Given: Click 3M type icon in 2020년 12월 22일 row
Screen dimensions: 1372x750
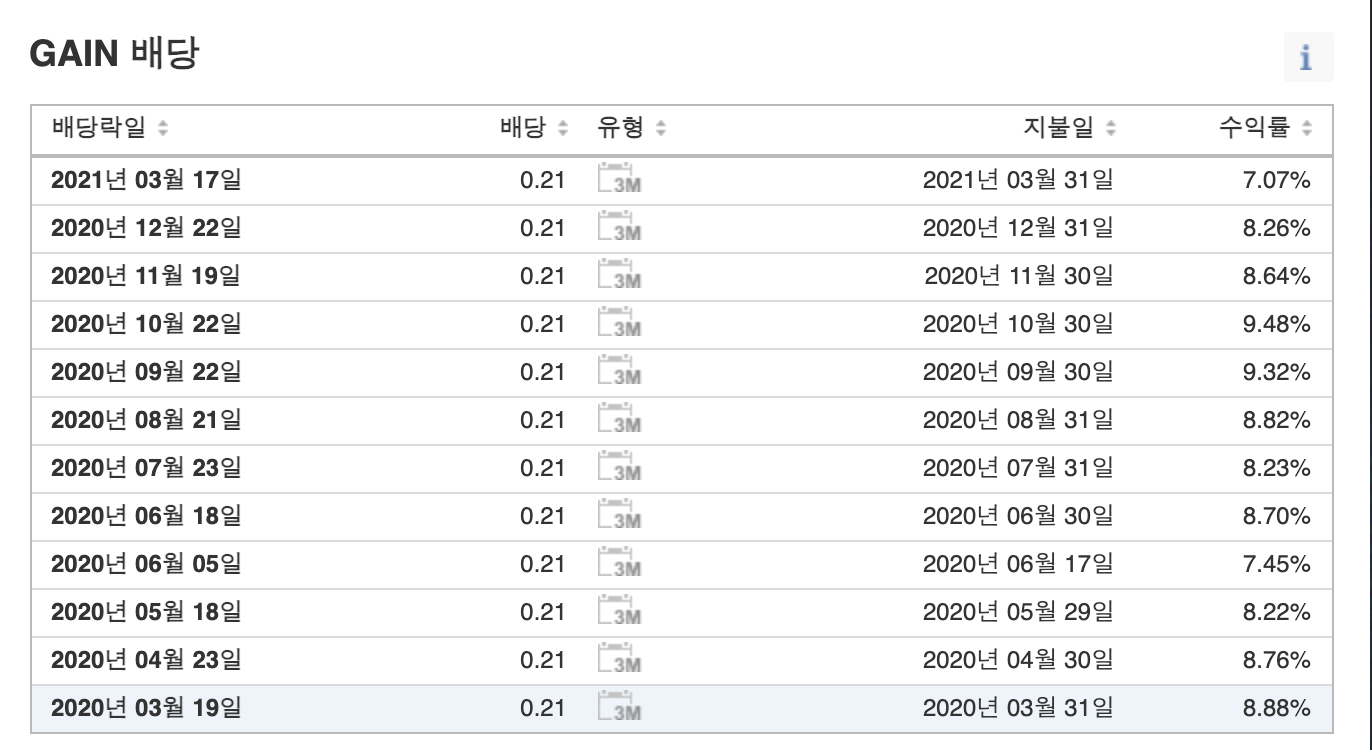Looking at the screenshot, I should pos(619,227).
